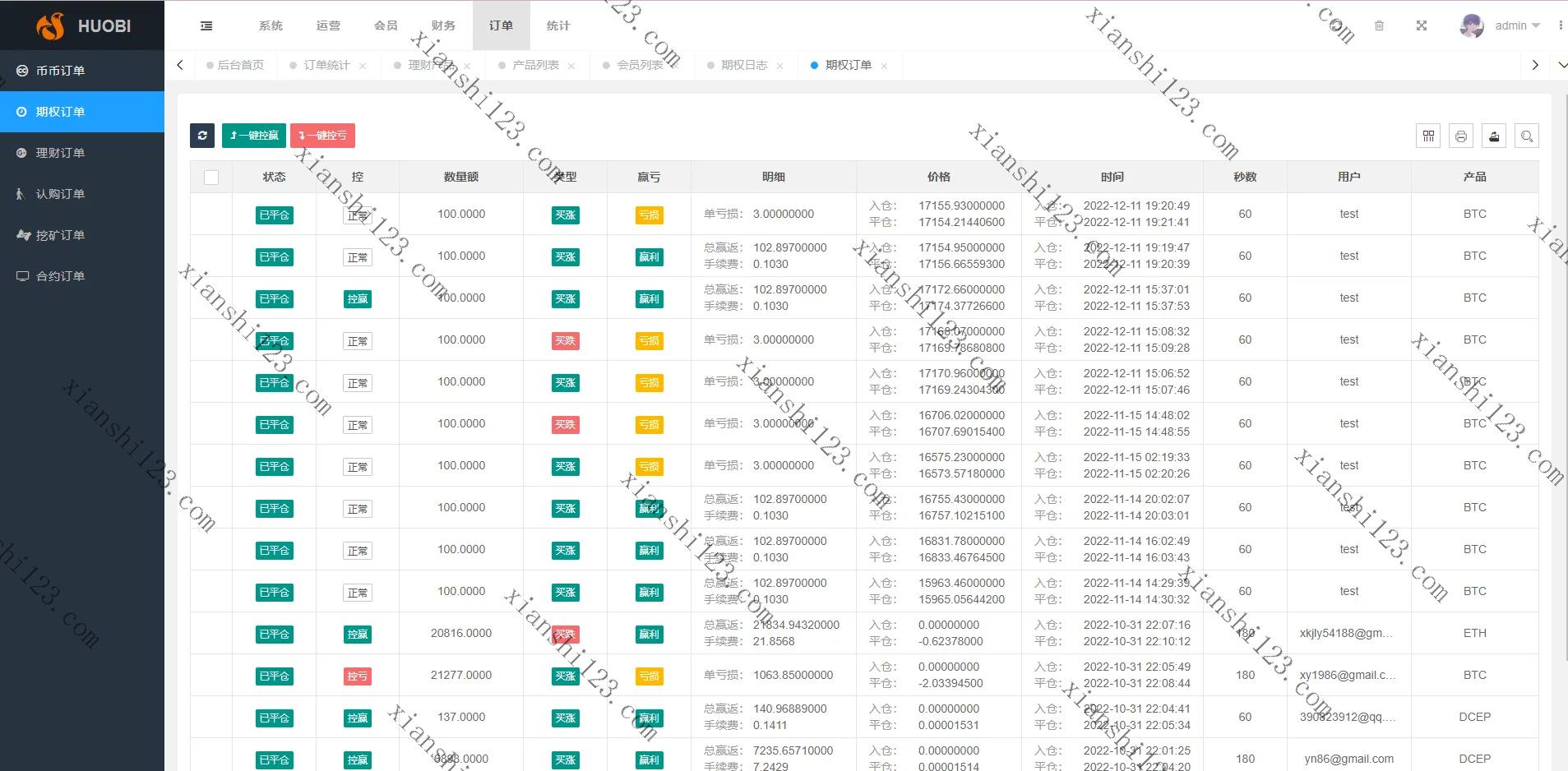Click the HUOBI flame logo
This screenshot has height=771, width=1568.
tap(50, 26)
